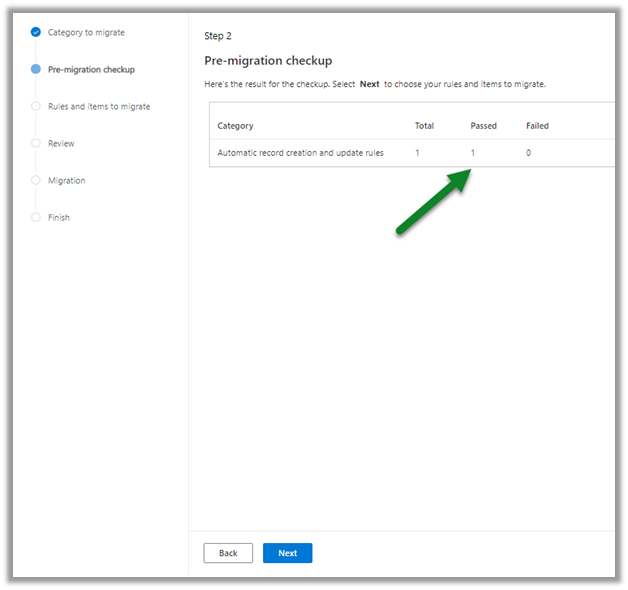
Task: Click the active Pre-migration checkup step circle
Action: (36, 69)
